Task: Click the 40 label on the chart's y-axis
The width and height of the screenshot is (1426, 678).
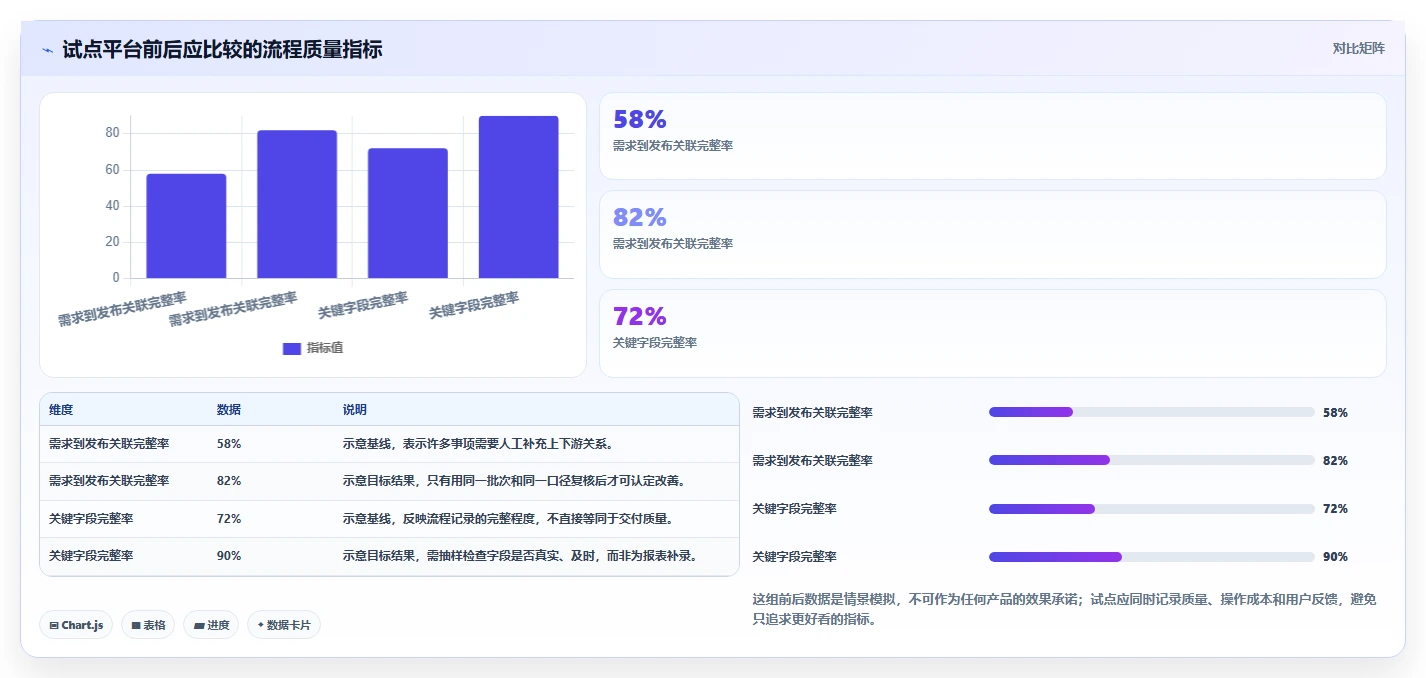Action: click(x=112, y=206)
